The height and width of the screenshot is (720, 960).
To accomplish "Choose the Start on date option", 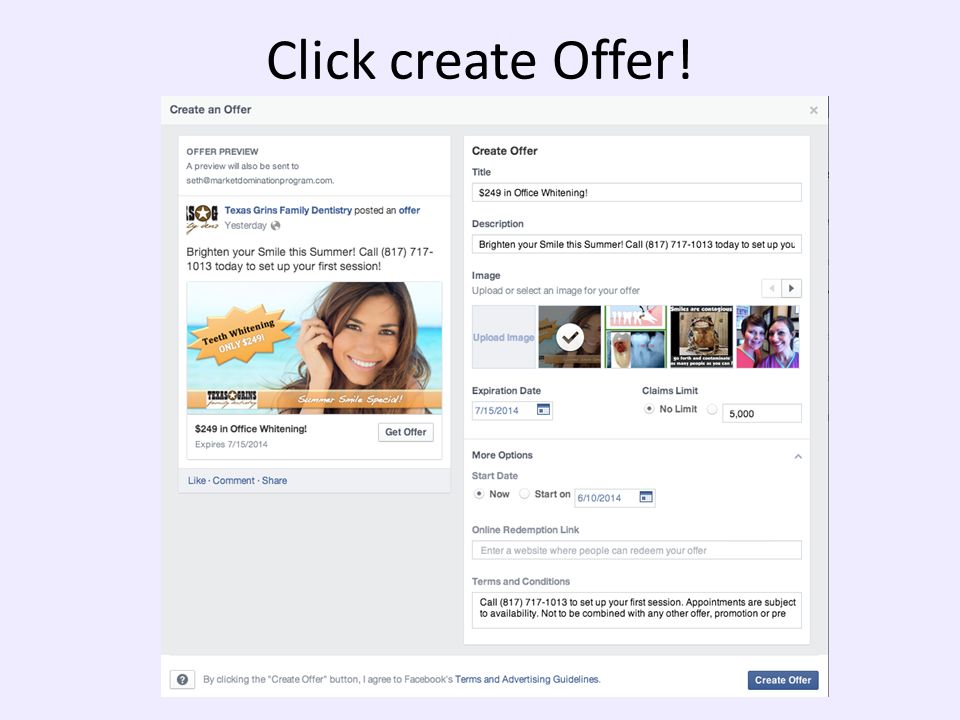I will pyautogui.click(x=525, y=493).
